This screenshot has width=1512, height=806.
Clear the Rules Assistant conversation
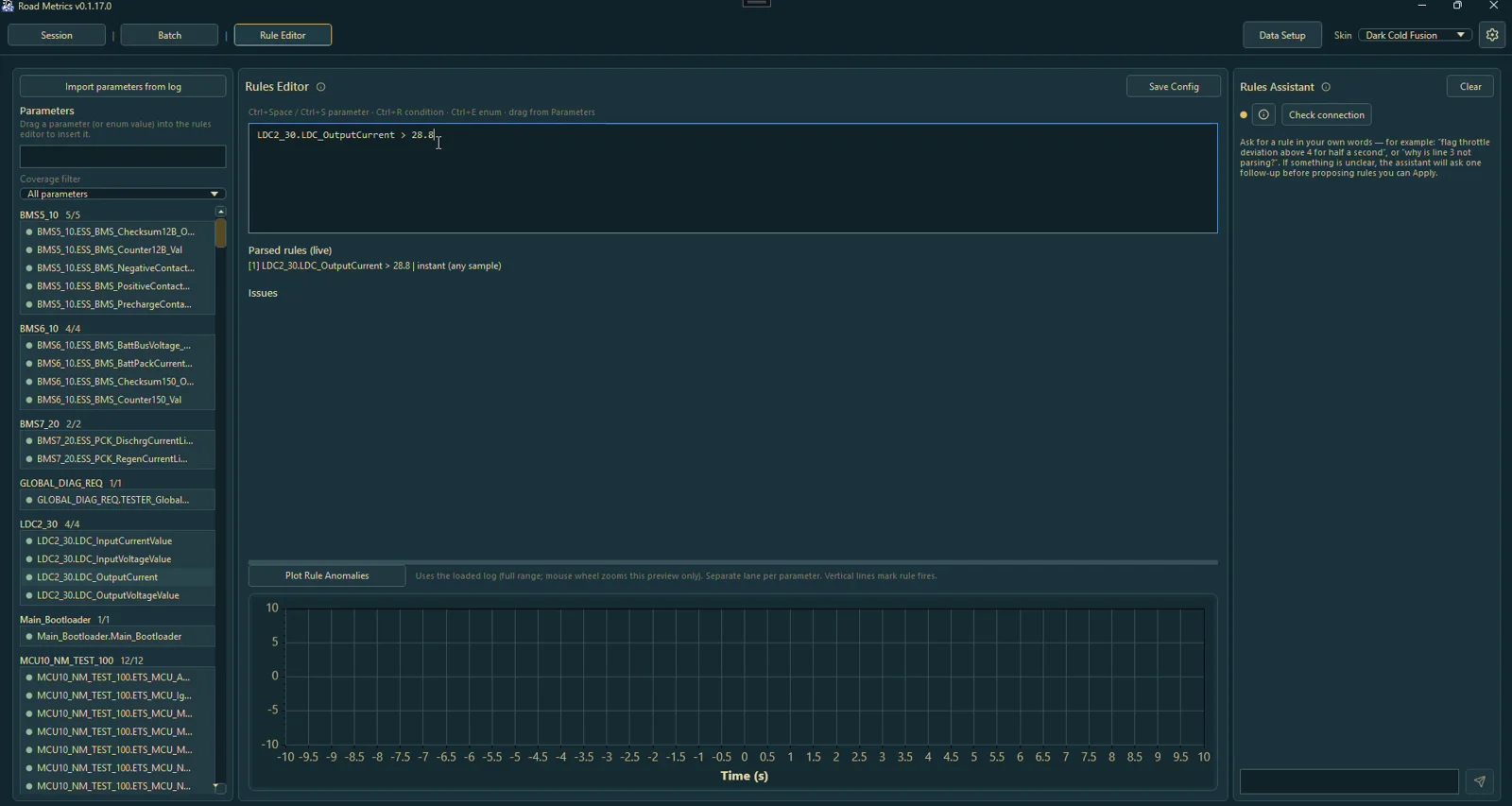click(1470, 87)
